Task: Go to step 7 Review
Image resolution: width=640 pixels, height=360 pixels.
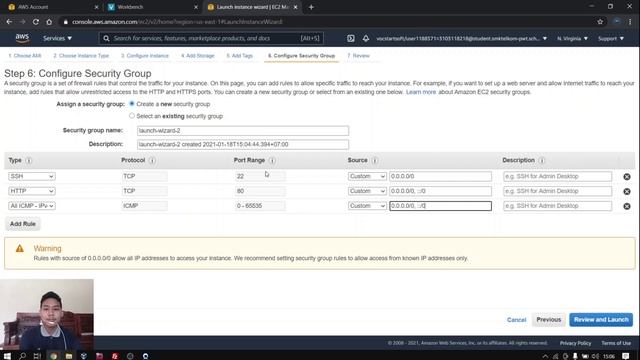Action: click(358, 56)
